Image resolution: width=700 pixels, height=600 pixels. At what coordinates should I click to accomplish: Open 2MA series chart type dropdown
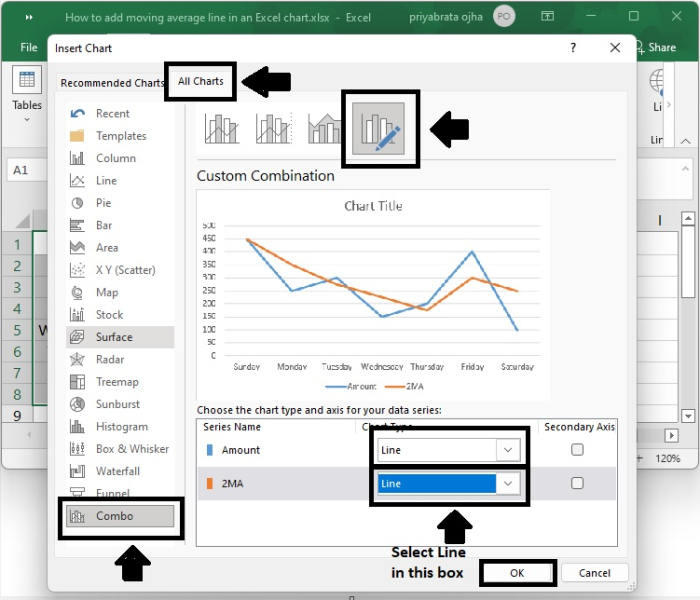508,483
